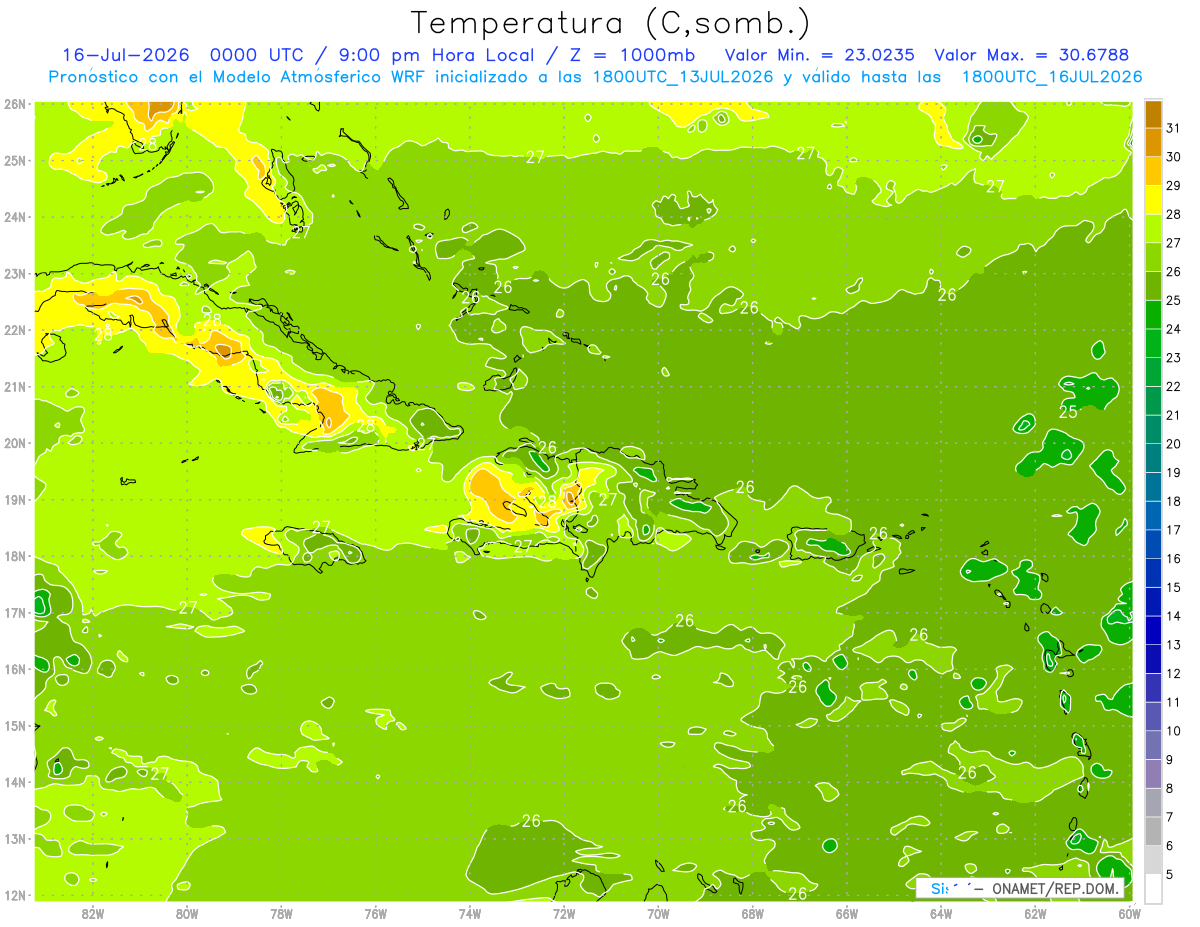Click the "66W" longitude axis label
This screenshot has height=927, width=1200.
click(x=847, y=913)
